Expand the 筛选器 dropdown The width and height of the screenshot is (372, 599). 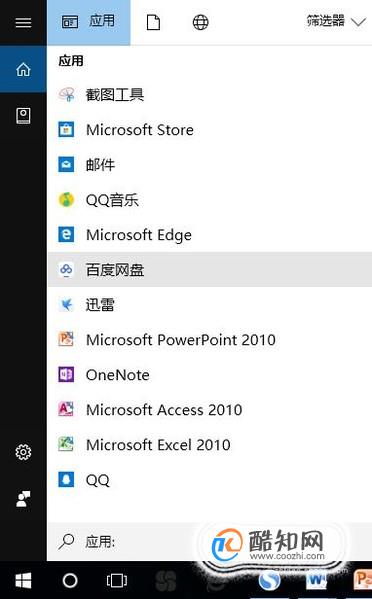point(336,21)
